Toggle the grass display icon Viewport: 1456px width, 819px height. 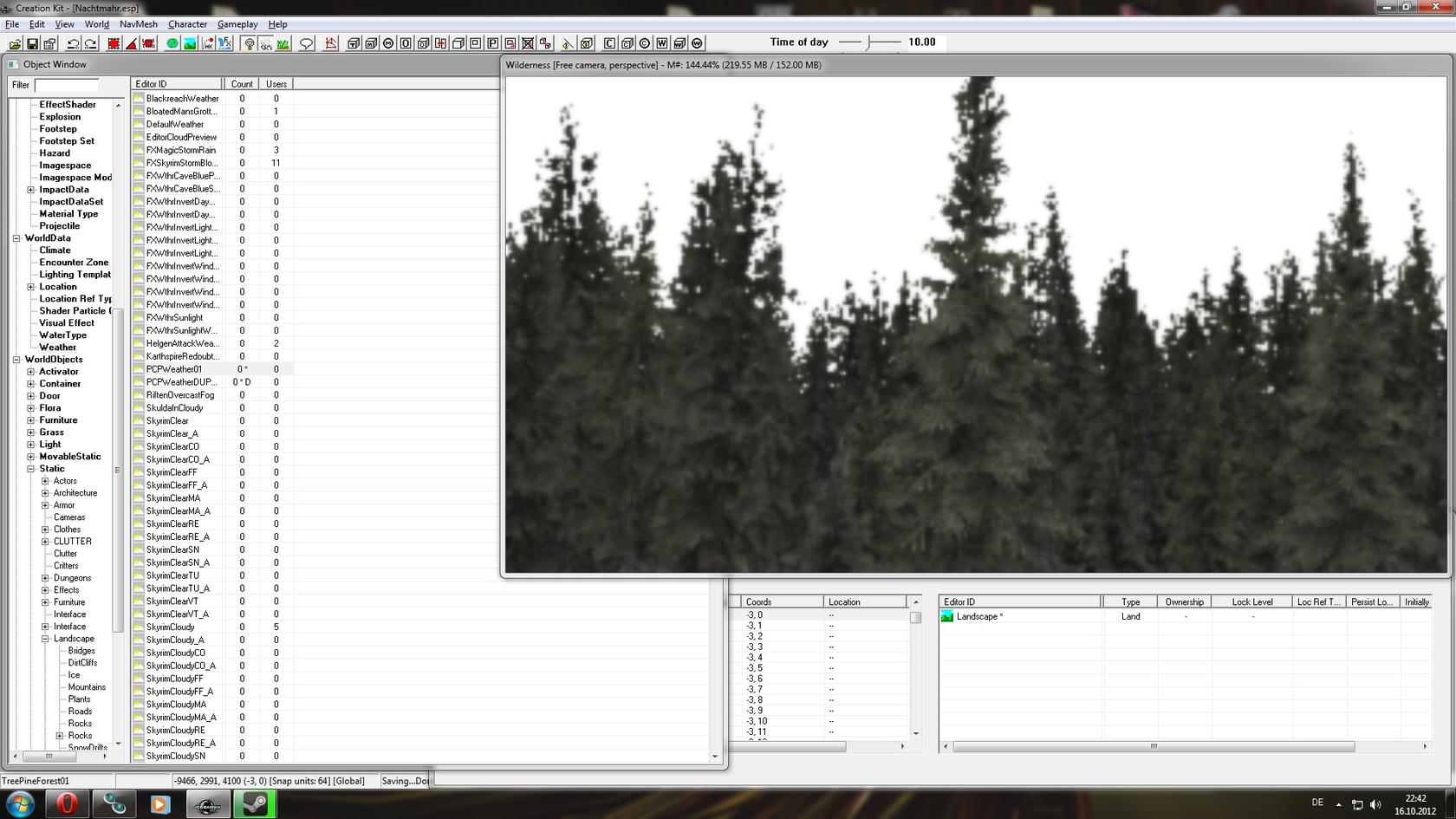283,43
